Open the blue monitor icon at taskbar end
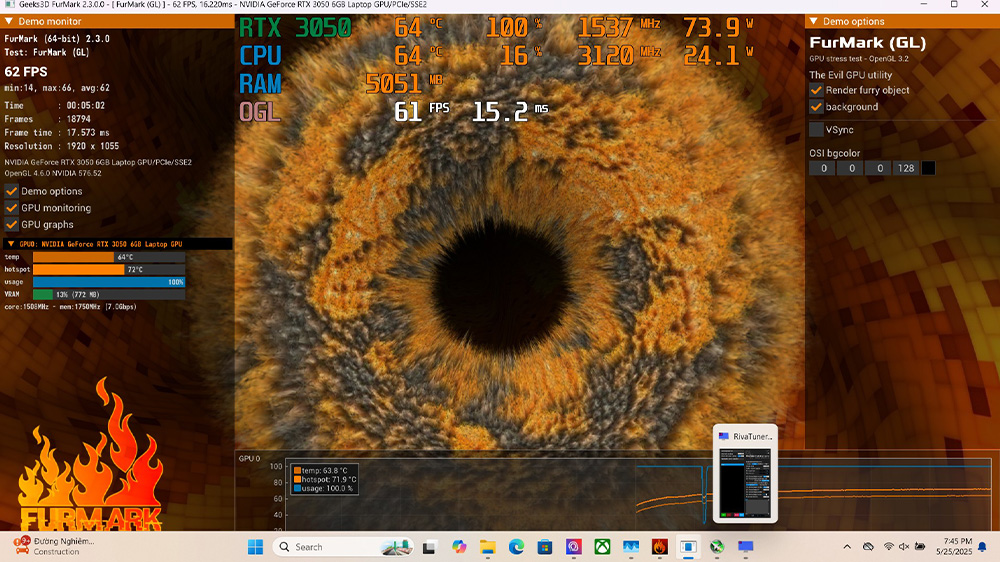The width and height of the screenshot is (1000, 562). point(746,547)
